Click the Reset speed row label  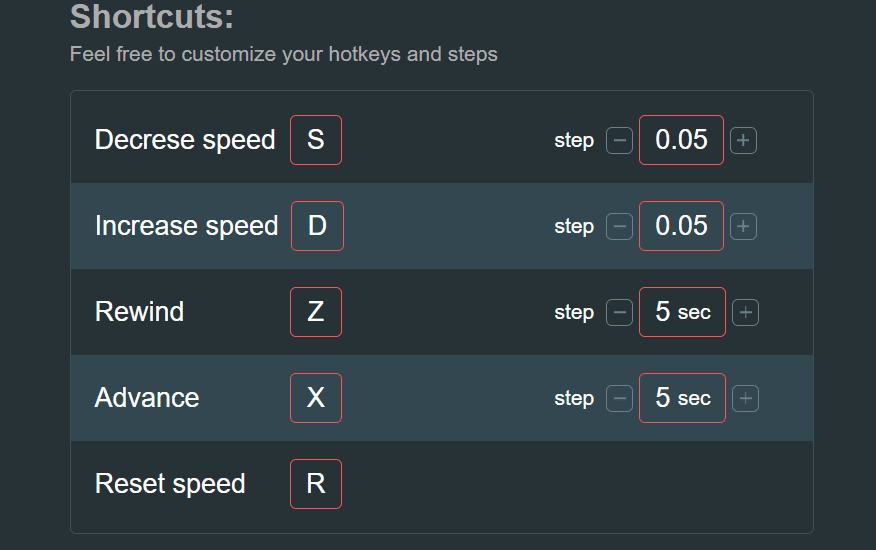[170, 484]
